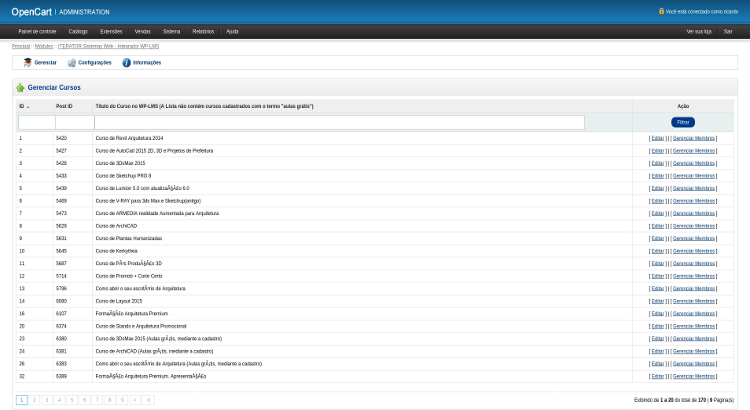Click the Post ID cell 5439
Screen dimensions: 750x410
point(61,188)
